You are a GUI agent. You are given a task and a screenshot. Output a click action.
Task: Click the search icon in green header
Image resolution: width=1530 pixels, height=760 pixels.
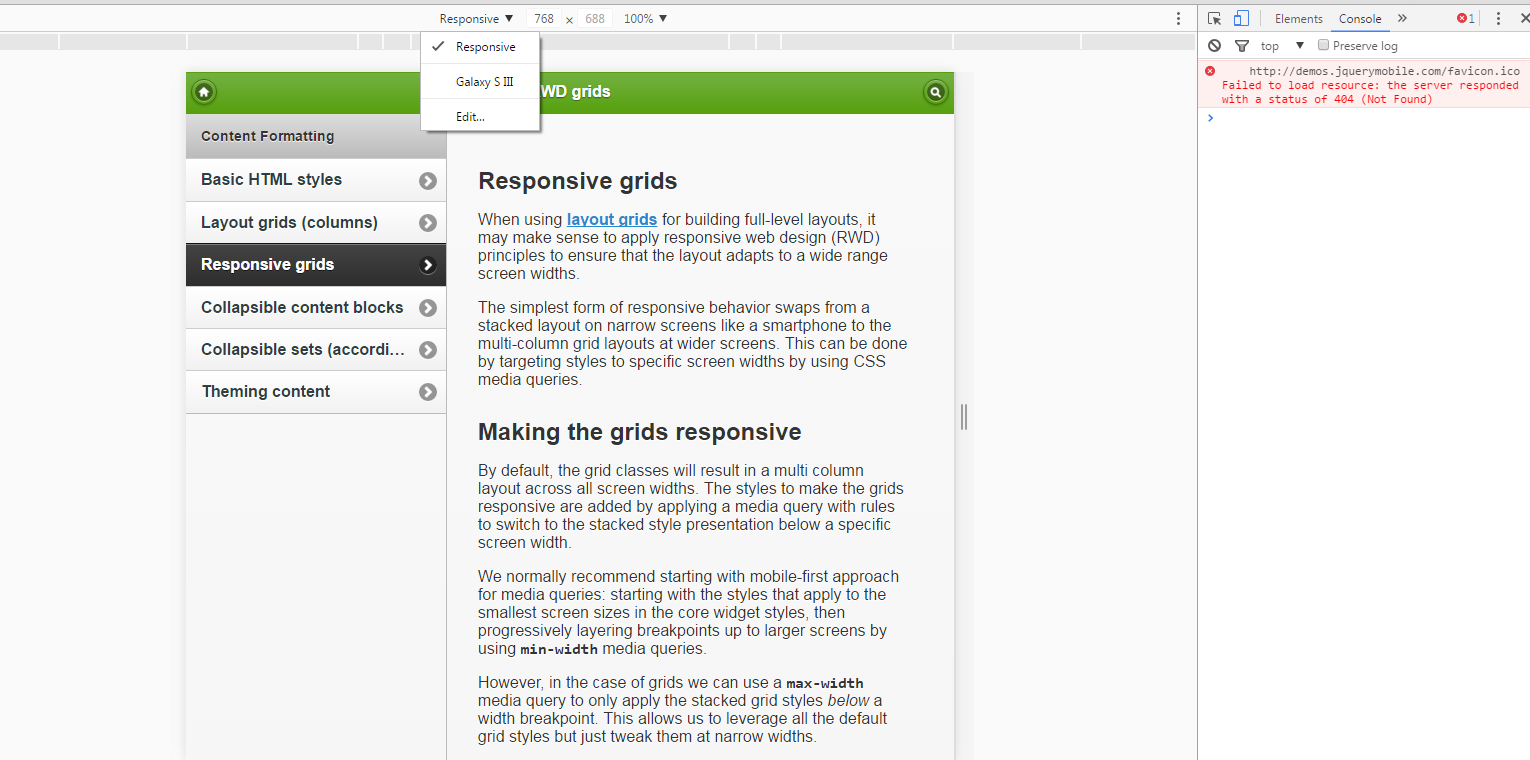(935, 92)
